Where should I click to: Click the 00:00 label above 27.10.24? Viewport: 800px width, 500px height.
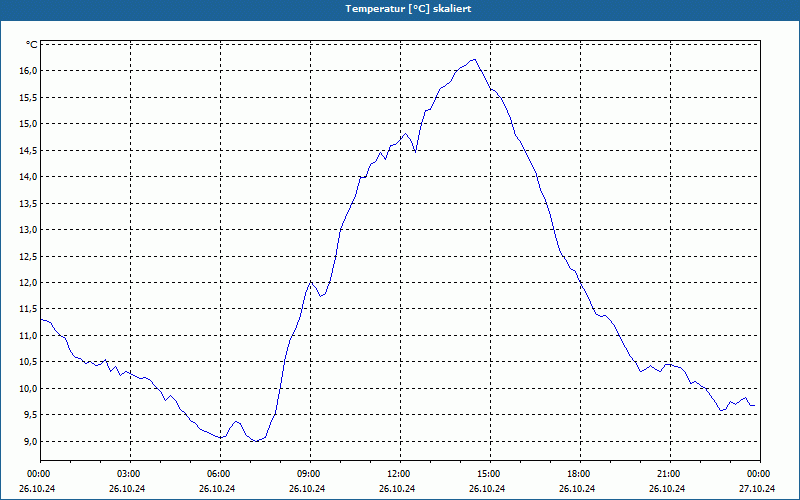[760, 474]
